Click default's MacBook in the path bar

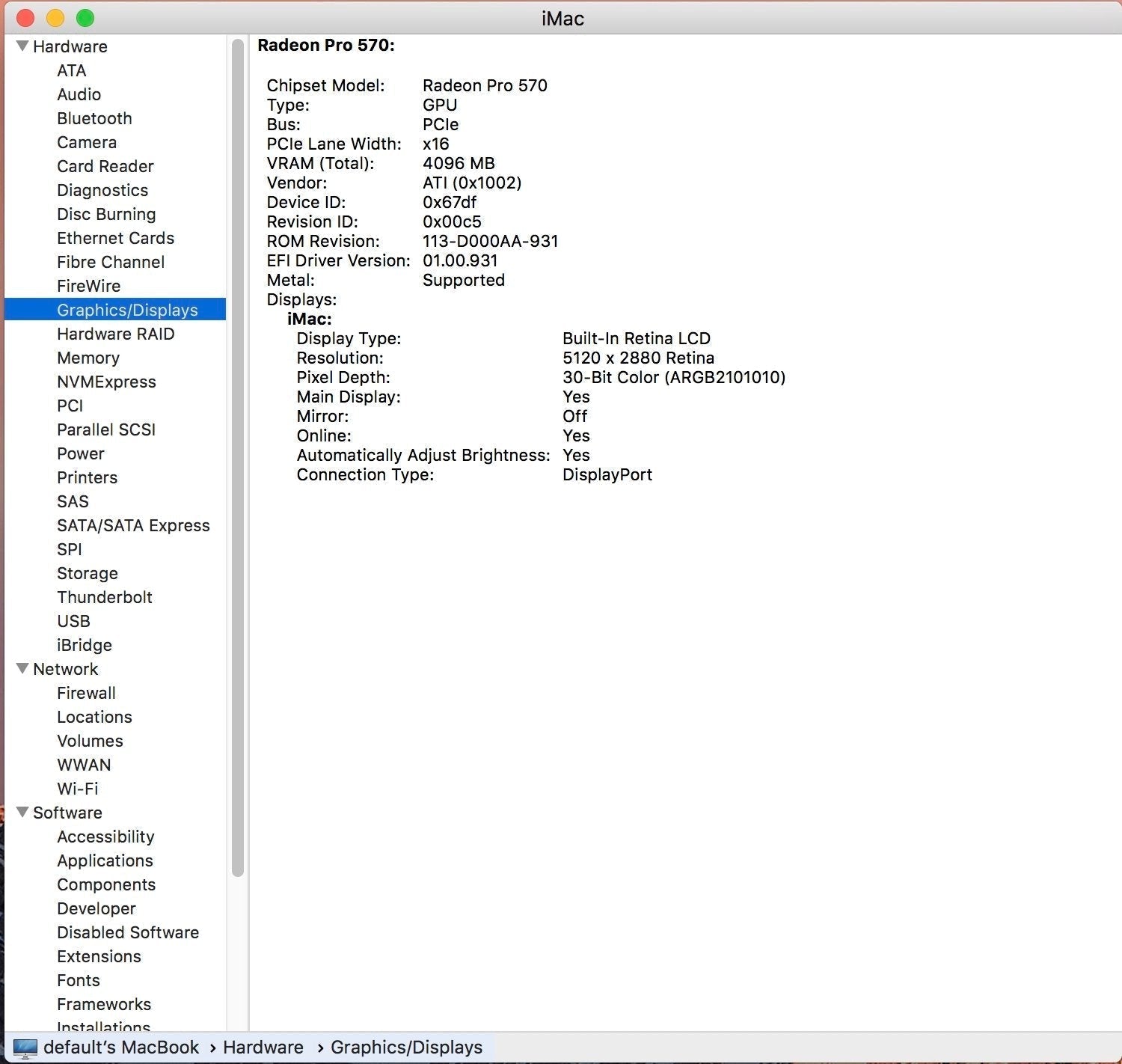click(x=121, y=1048)
